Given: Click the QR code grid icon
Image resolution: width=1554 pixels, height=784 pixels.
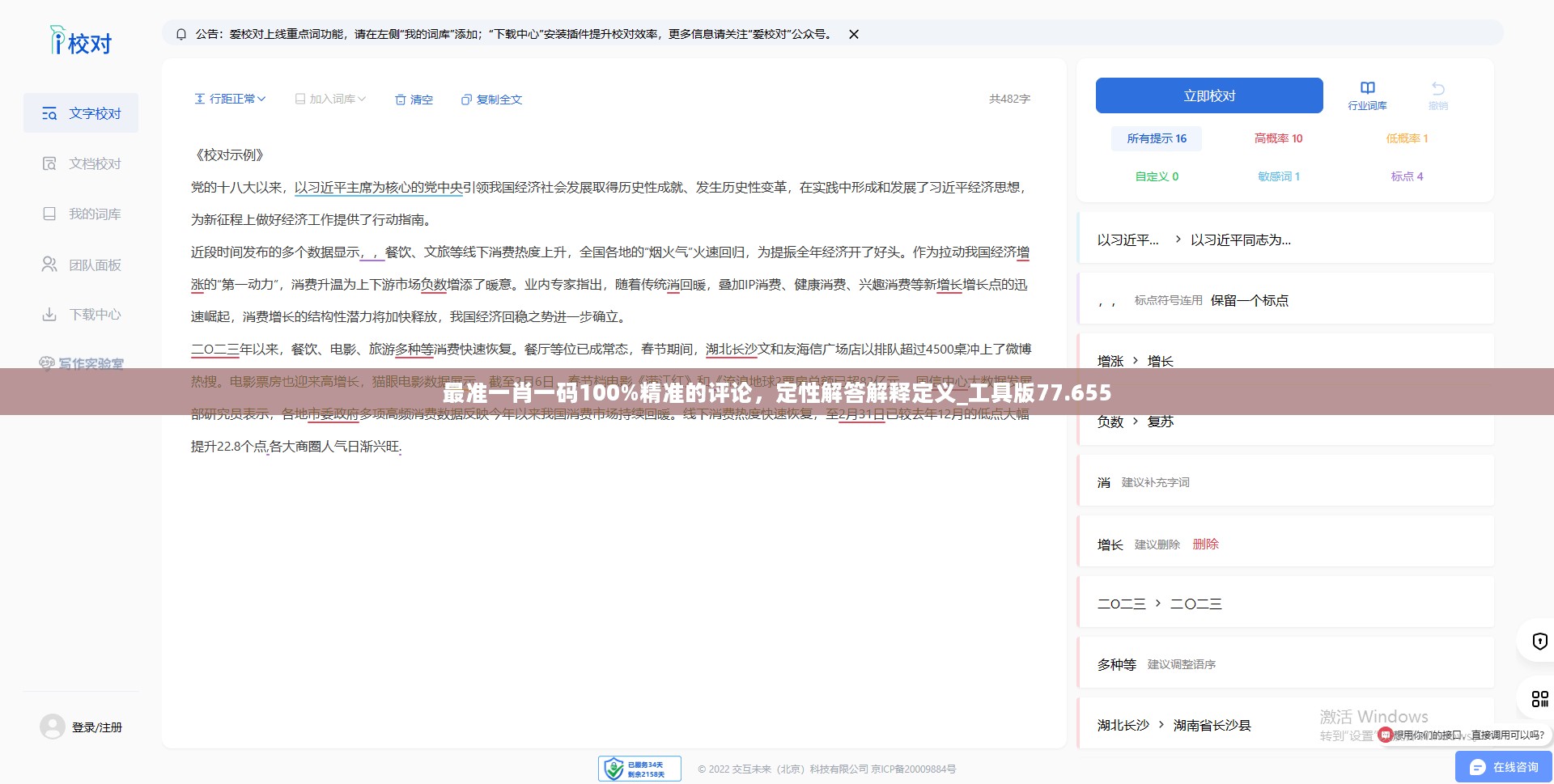Looking at the screenshot, I should pyautogui.click(x=1539, y=699).
